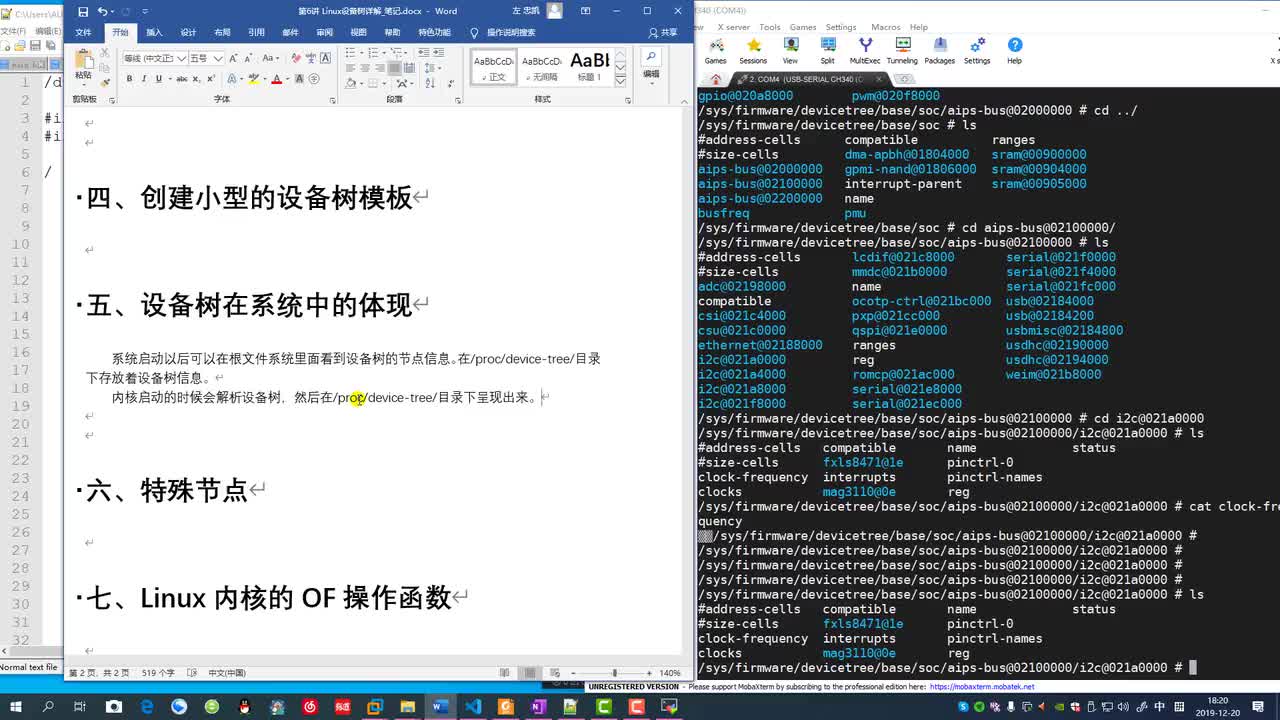
Task: Open the 编辑 find group
Action: 651,66
